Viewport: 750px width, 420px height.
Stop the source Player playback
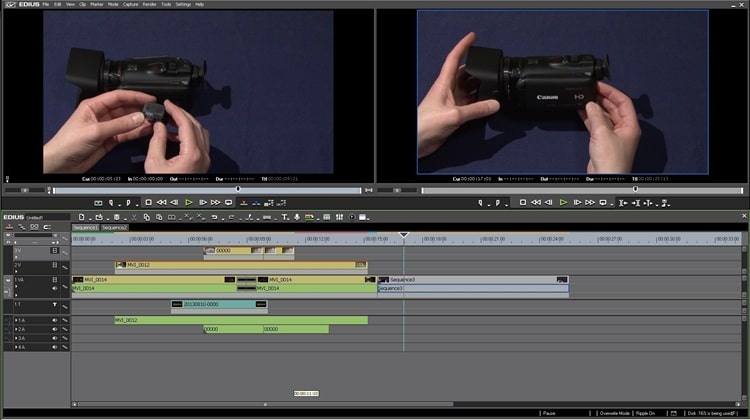(x=149, y=203)
